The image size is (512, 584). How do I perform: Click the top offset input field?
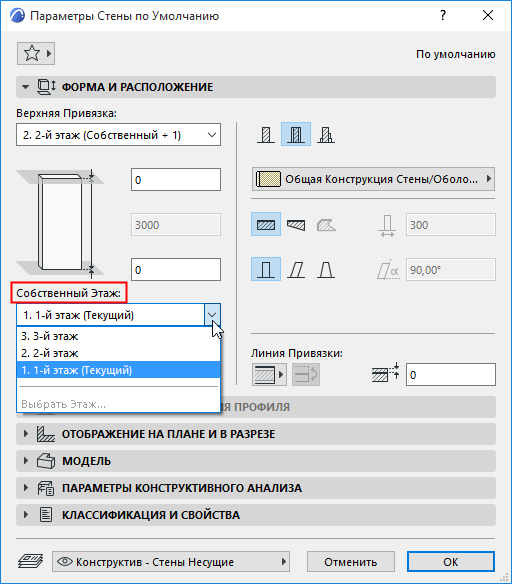point(176,180)
